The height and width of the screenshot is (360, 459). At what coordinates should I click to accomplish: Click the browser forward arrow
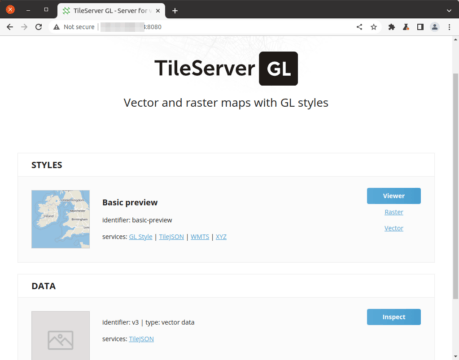click(x=24, y=27)
